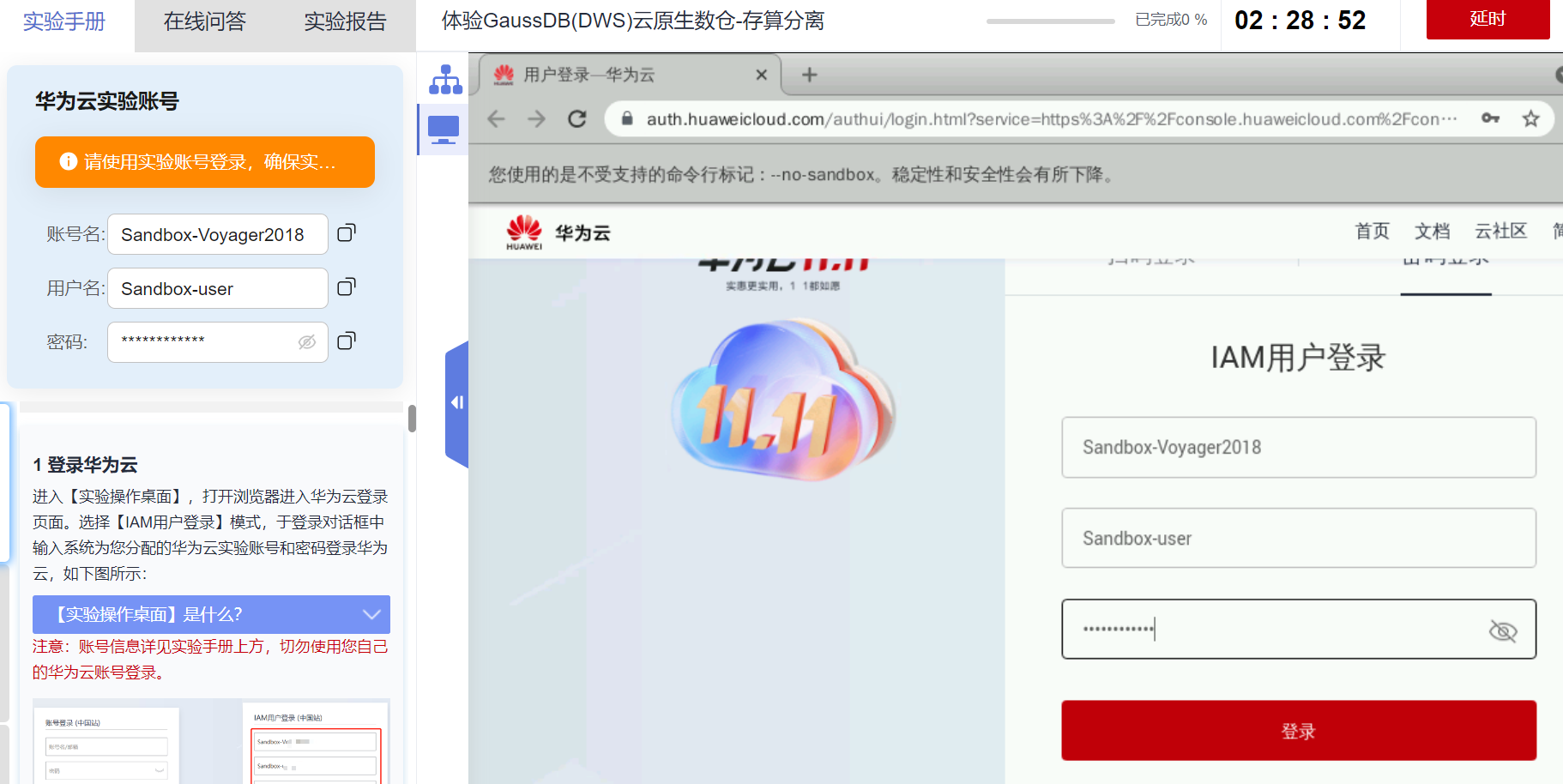Screen dimensions: 1563x784
Task: Close the 用户登录—华为云 browser tab
Action: [761, 75]
